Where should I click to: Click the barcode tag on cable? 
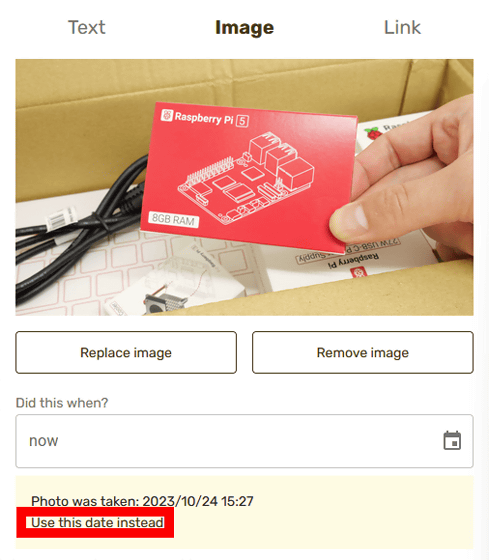coord(60,219)
